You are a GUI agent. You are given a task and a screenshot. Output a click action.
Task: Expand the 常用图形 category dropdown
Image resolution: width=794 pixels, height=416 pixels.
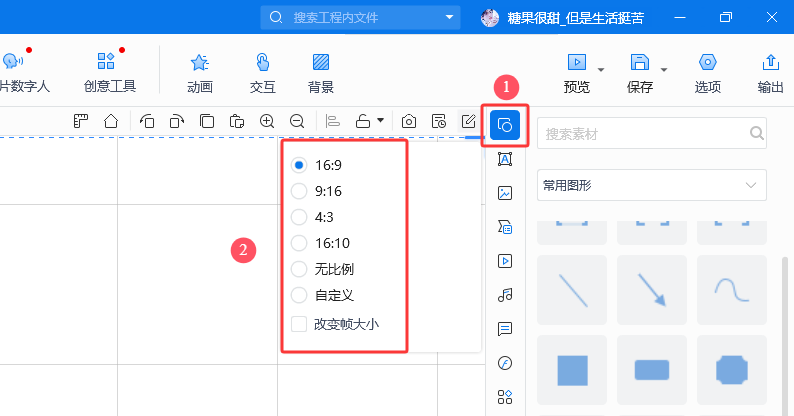[x=651, y=185]
